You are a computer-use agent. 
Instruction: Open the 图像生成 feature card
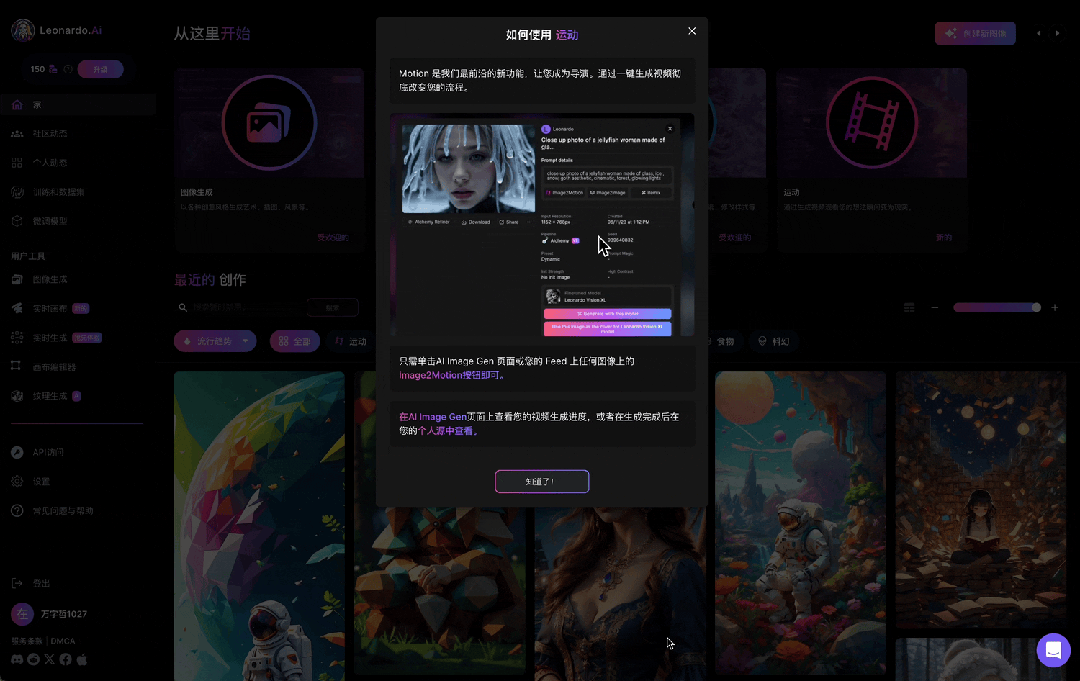coord(269,160)
